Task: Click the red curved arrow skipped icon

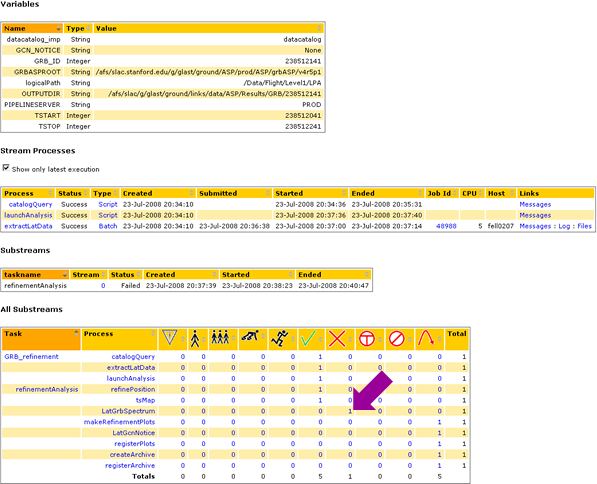Action: (x=426, y=338)
